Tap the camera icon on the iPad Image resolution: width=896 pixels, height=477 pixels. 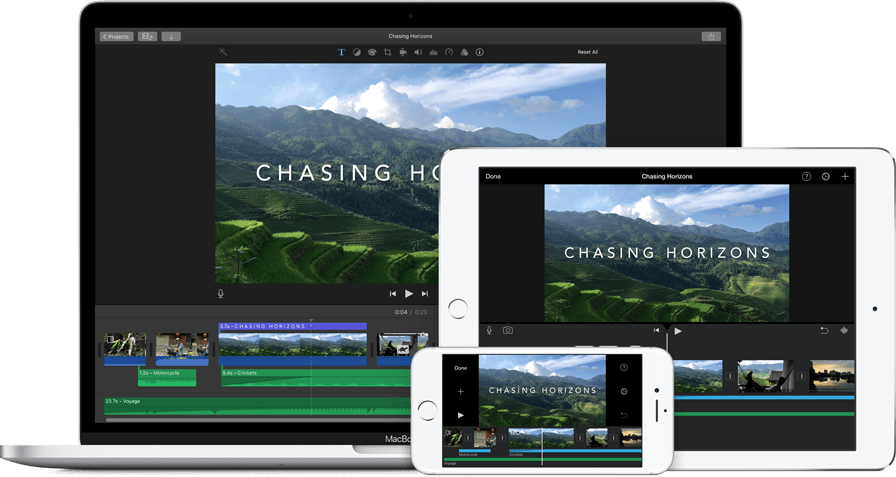coord(508,330)
